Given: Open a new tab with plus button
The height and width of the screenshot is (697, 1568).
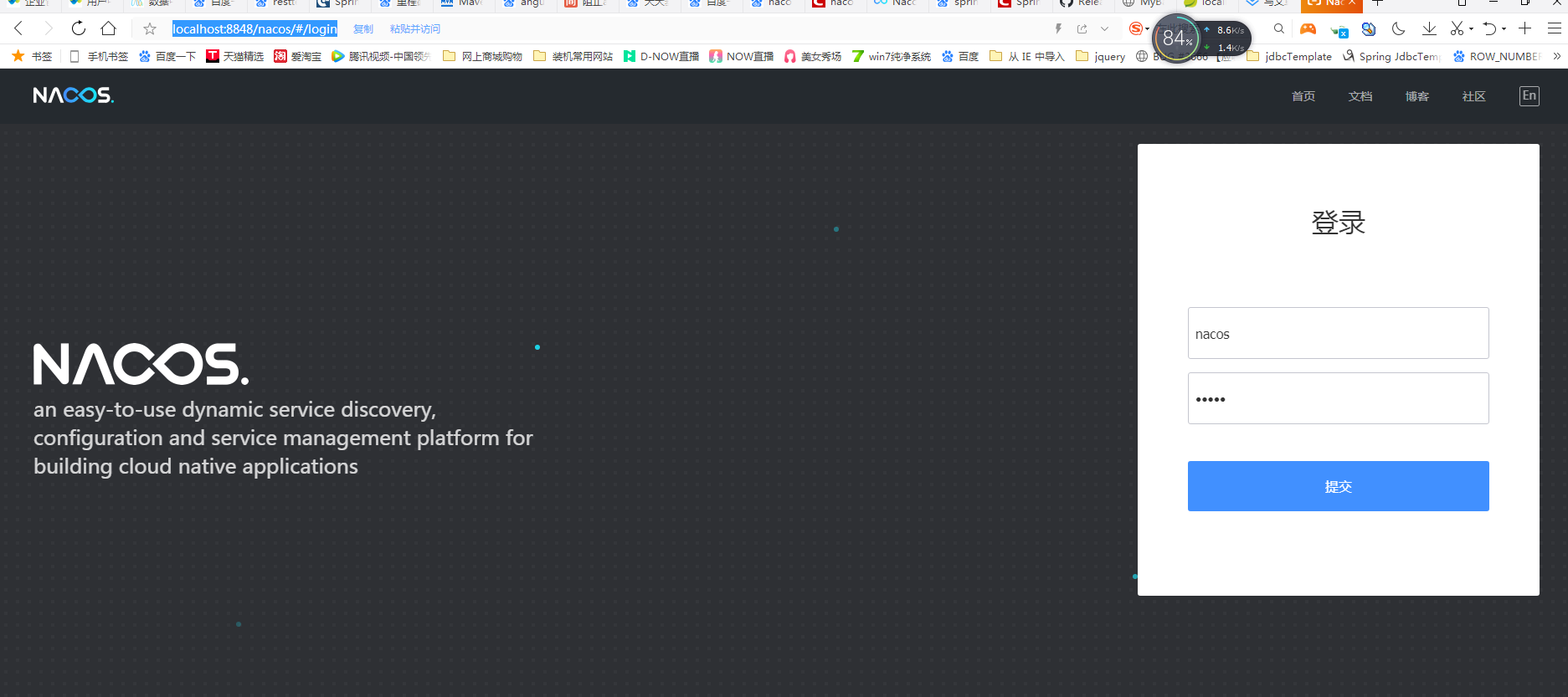Looking at the screenshot, I should [x=1378, y=4].
